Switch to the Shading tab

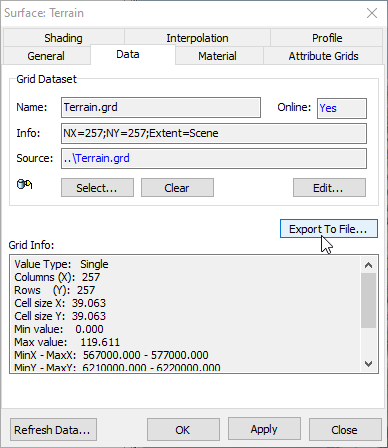coord(63,38)
